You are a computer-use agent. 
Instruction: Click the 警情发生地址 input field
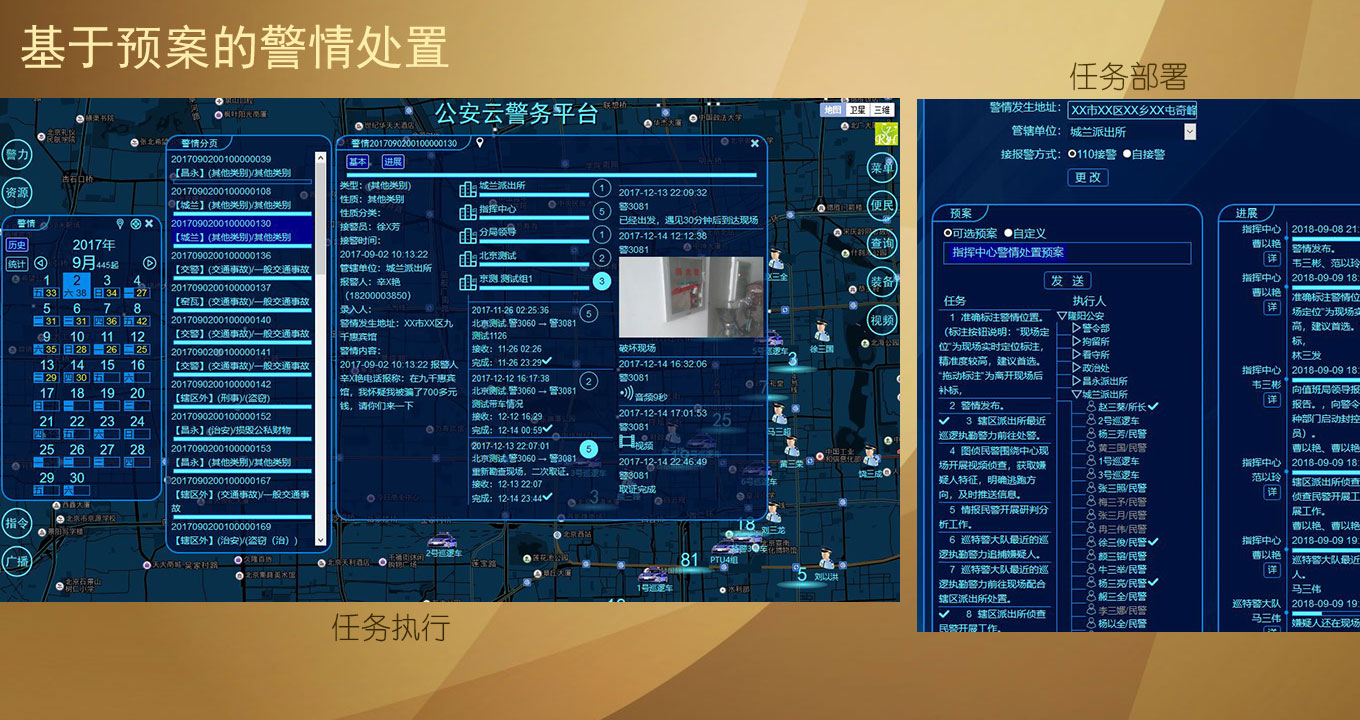pyautogui.click(x=1132, y=109)
